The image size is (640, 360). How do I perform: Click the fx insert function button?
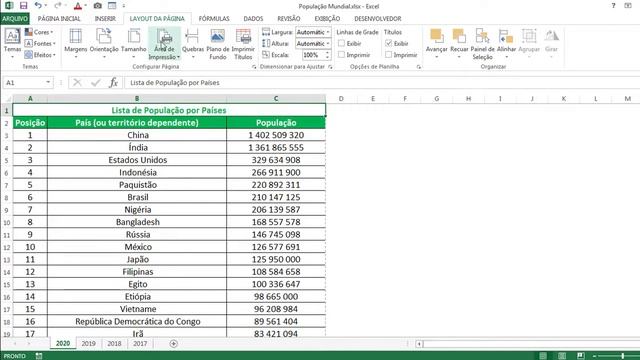click(x=113, y=82)
